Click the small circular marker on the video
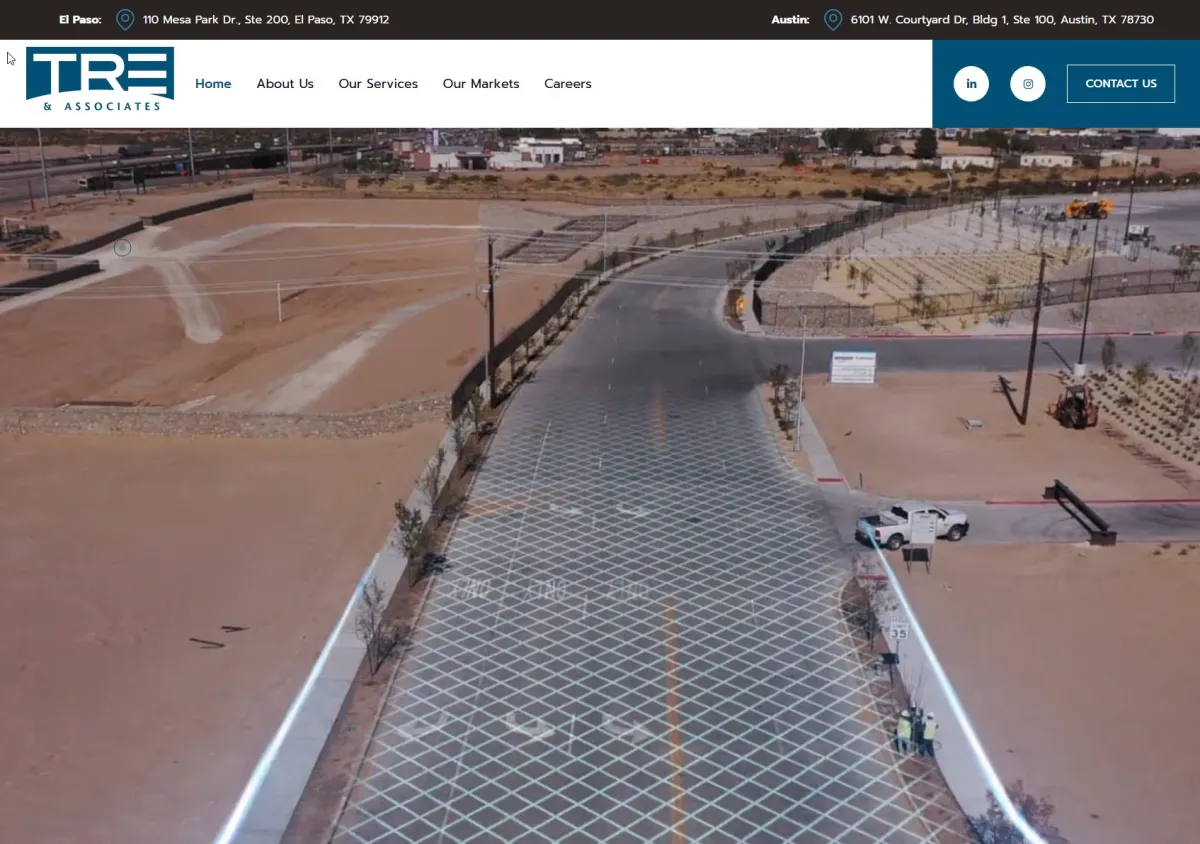This screenshot has width=1200, height=844. coord(122,247)
